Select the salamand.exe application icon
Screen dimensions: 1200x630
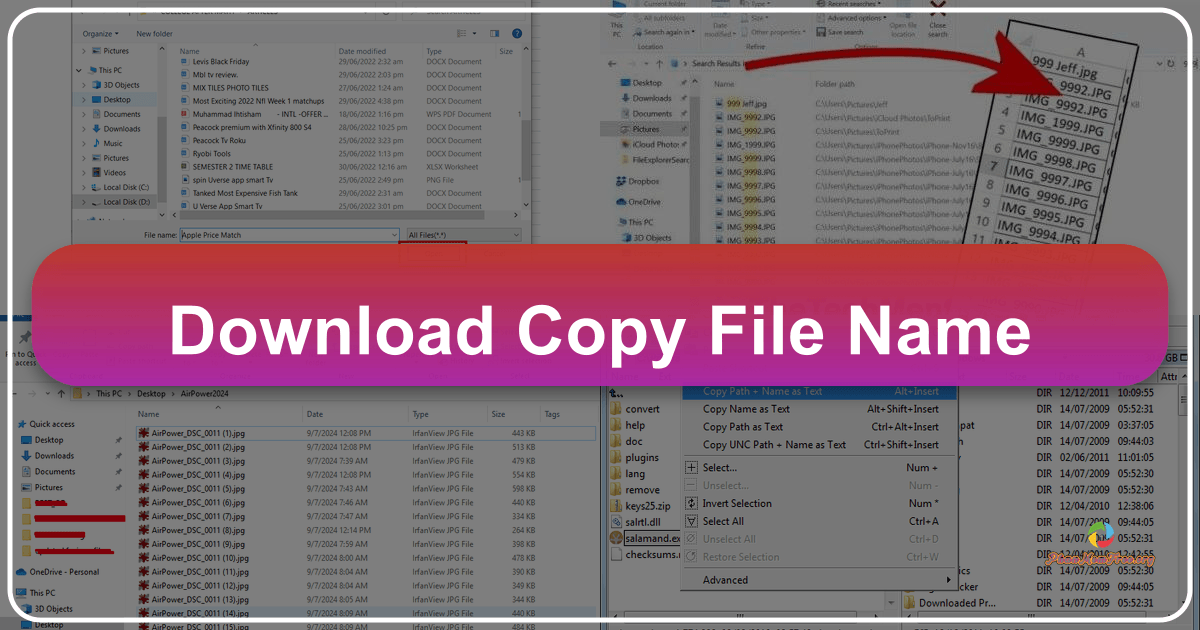click(614, 537)
